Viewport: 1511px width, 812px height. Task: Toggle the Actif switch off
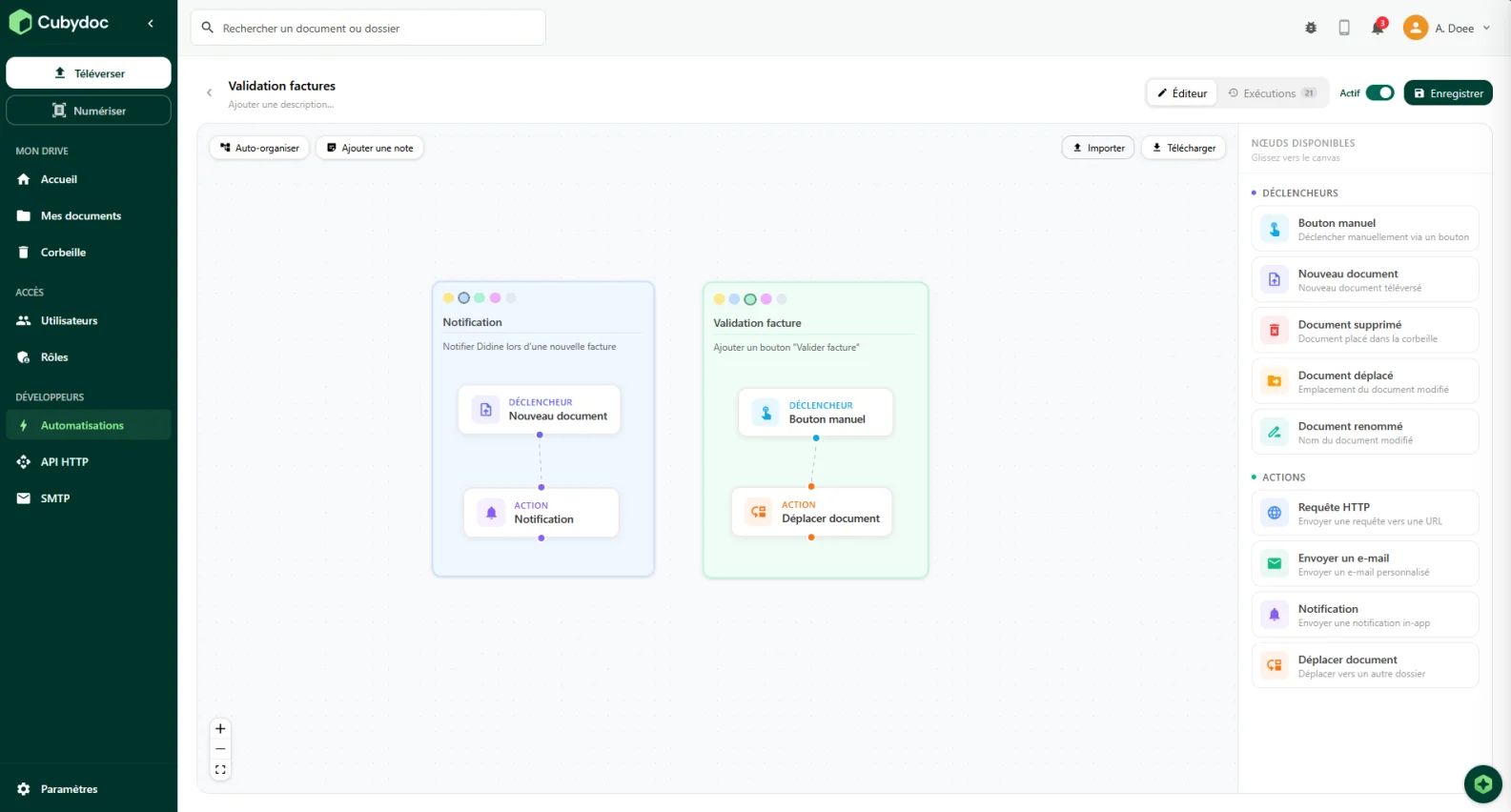click(x=1379, y=92)
